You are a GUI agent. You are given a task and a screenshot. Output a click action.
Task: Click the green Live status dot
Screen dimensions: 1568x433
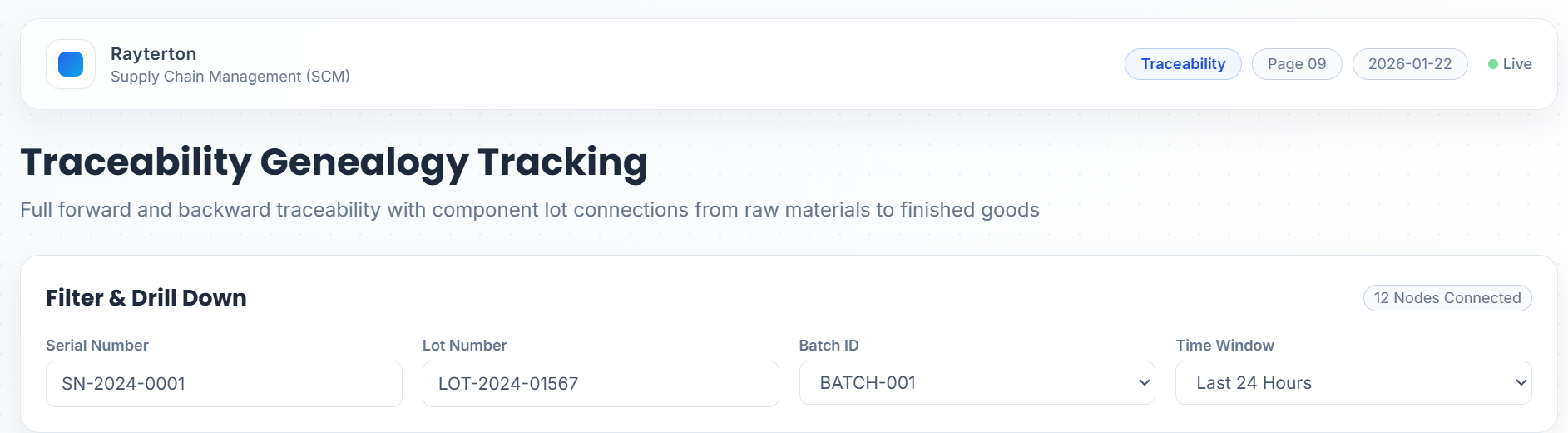coord(1493,64)
